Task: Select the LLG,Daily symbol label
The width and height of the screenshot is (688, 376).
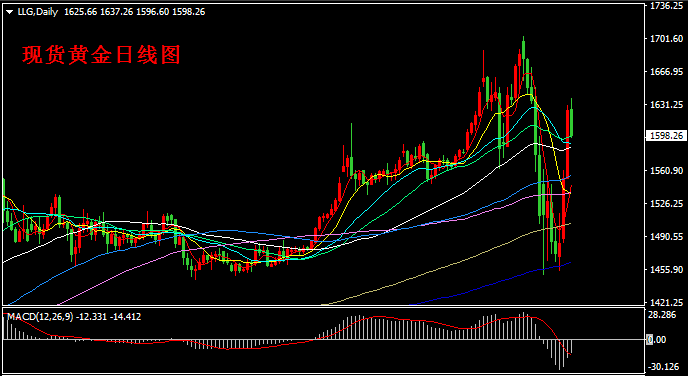Action: [x=38, y=12]
